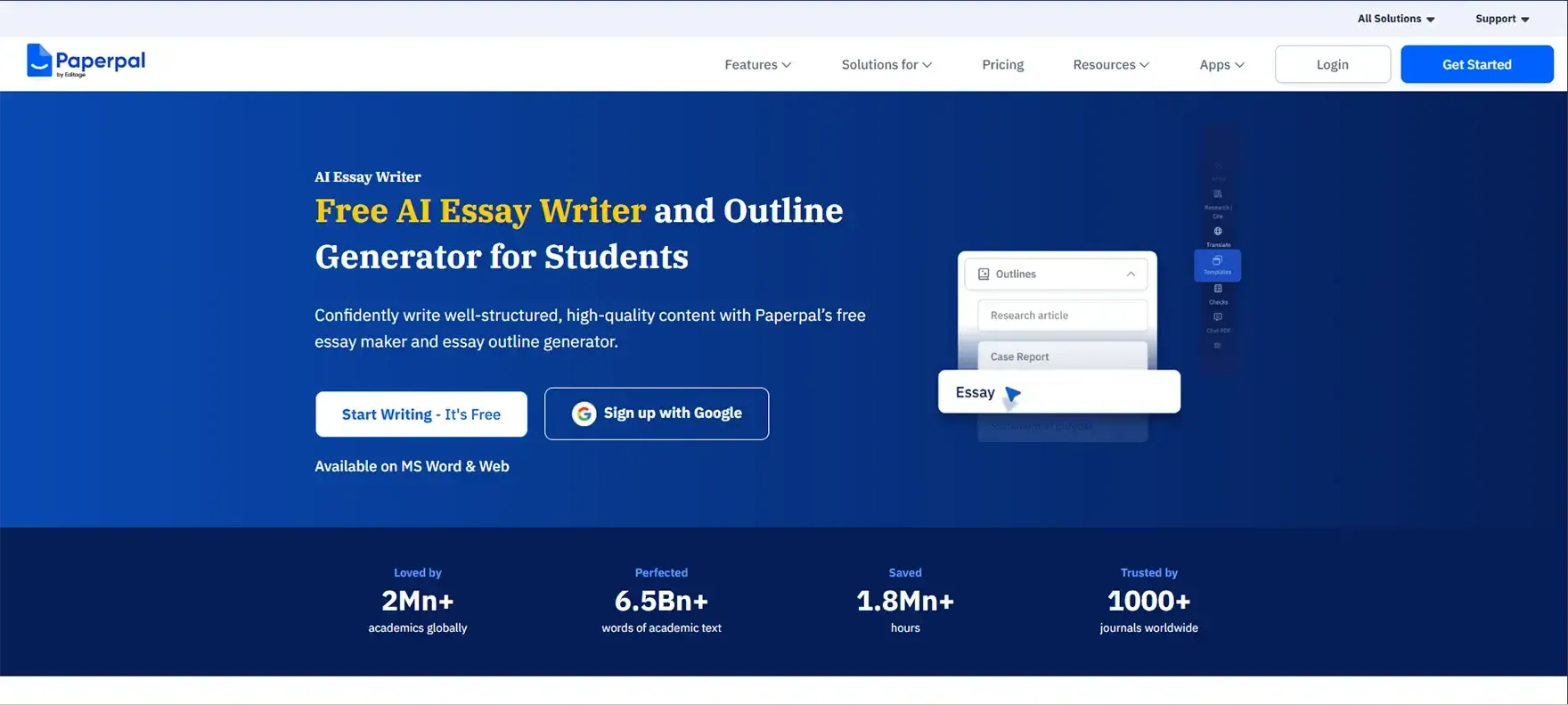Click the Templates icon in sidebar illustration

coord(1217,262)
